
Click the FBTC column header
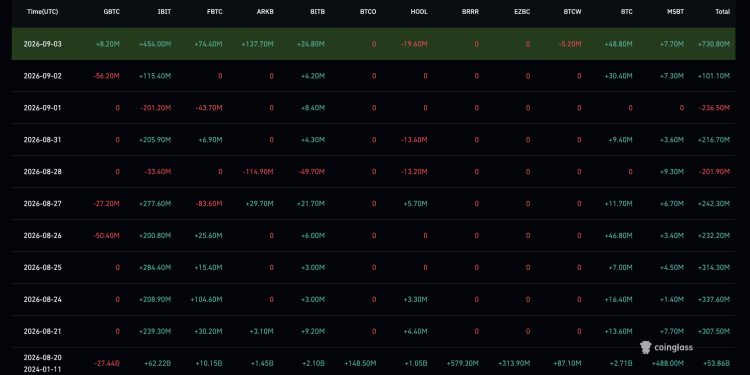click(x=214, y=12)
